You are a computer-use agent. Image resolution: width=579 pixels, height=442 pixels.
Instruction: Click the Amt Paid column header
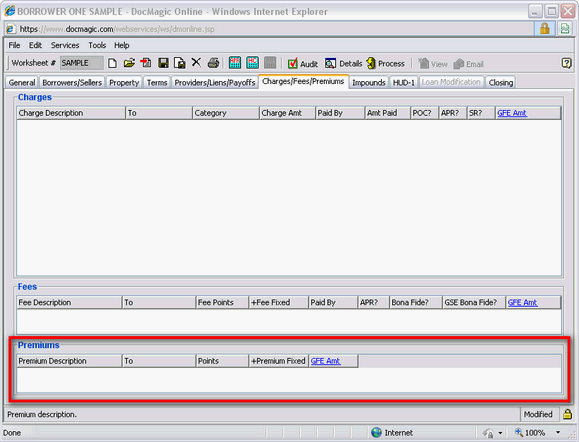[x=387, y=113]
